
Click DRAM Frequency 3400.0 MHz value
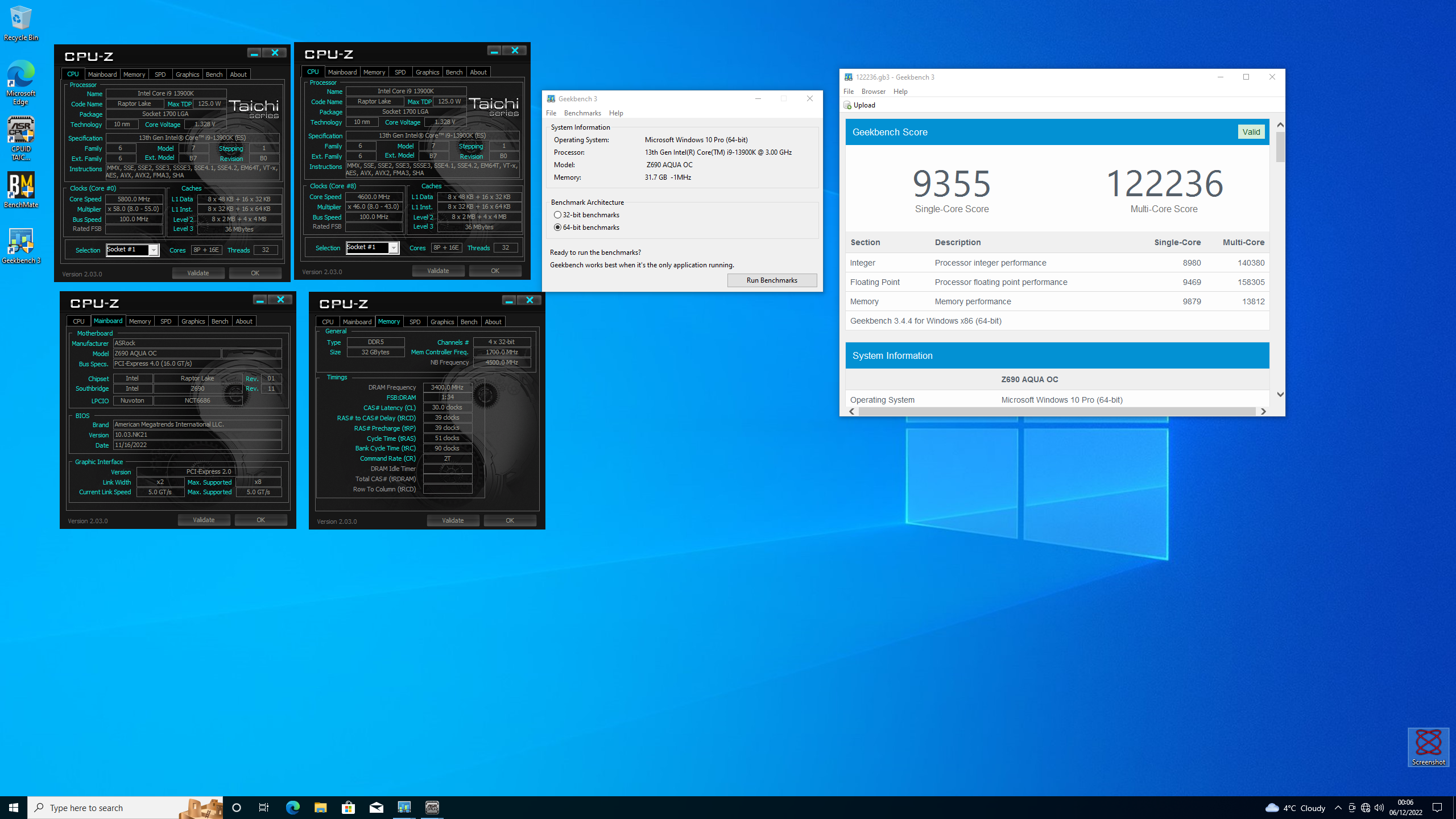click(x=447, y=387)
